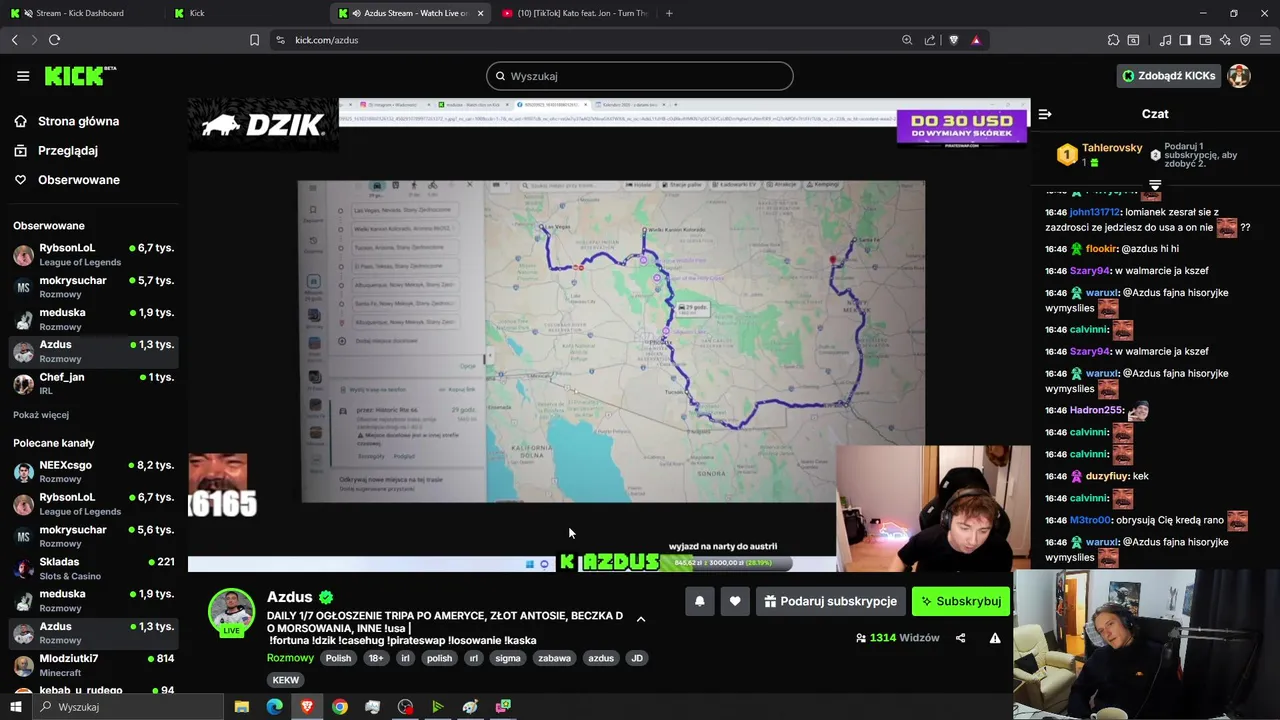Open Leo AI sparkle icon
1280x720 pixels.
[1225, 40]
